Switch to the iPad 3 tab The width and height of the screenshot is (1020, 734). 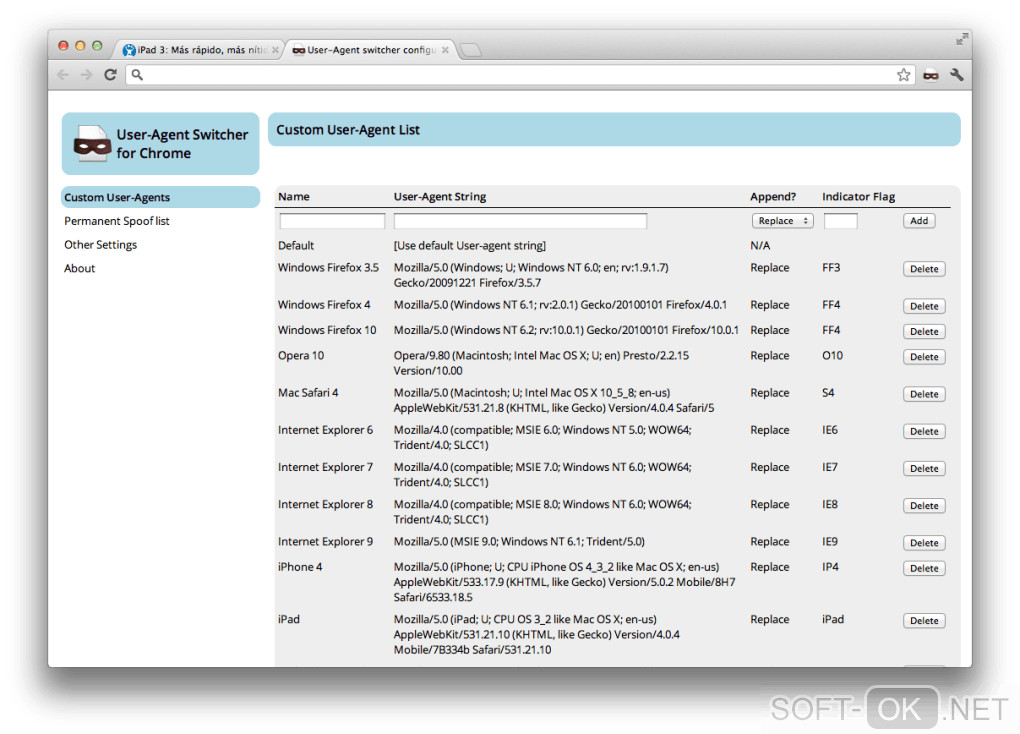click(200, 50)
